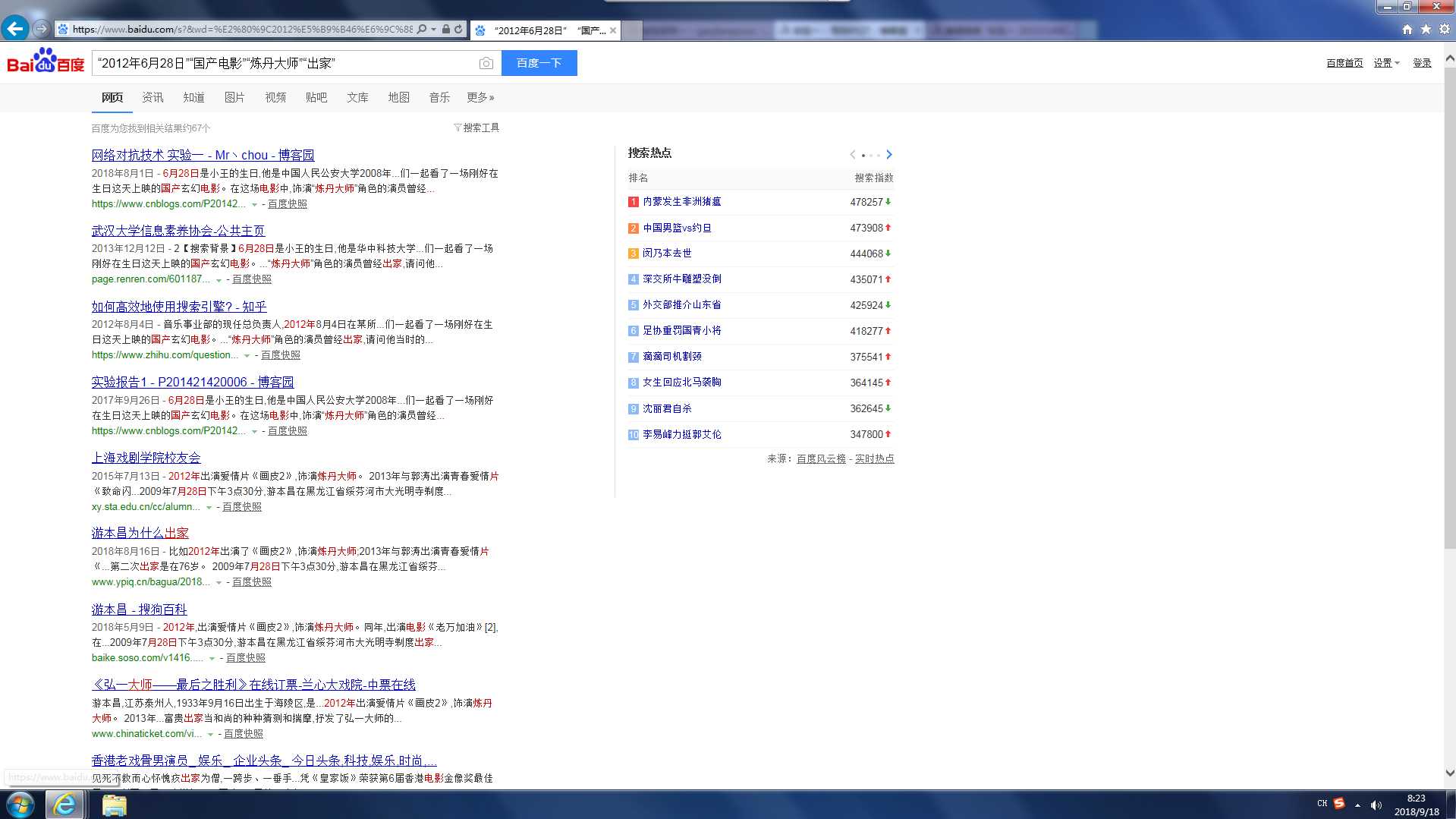Click the volume speaker tray icon
This screenshot has height=819, width=1456.
click(1376, 805)
